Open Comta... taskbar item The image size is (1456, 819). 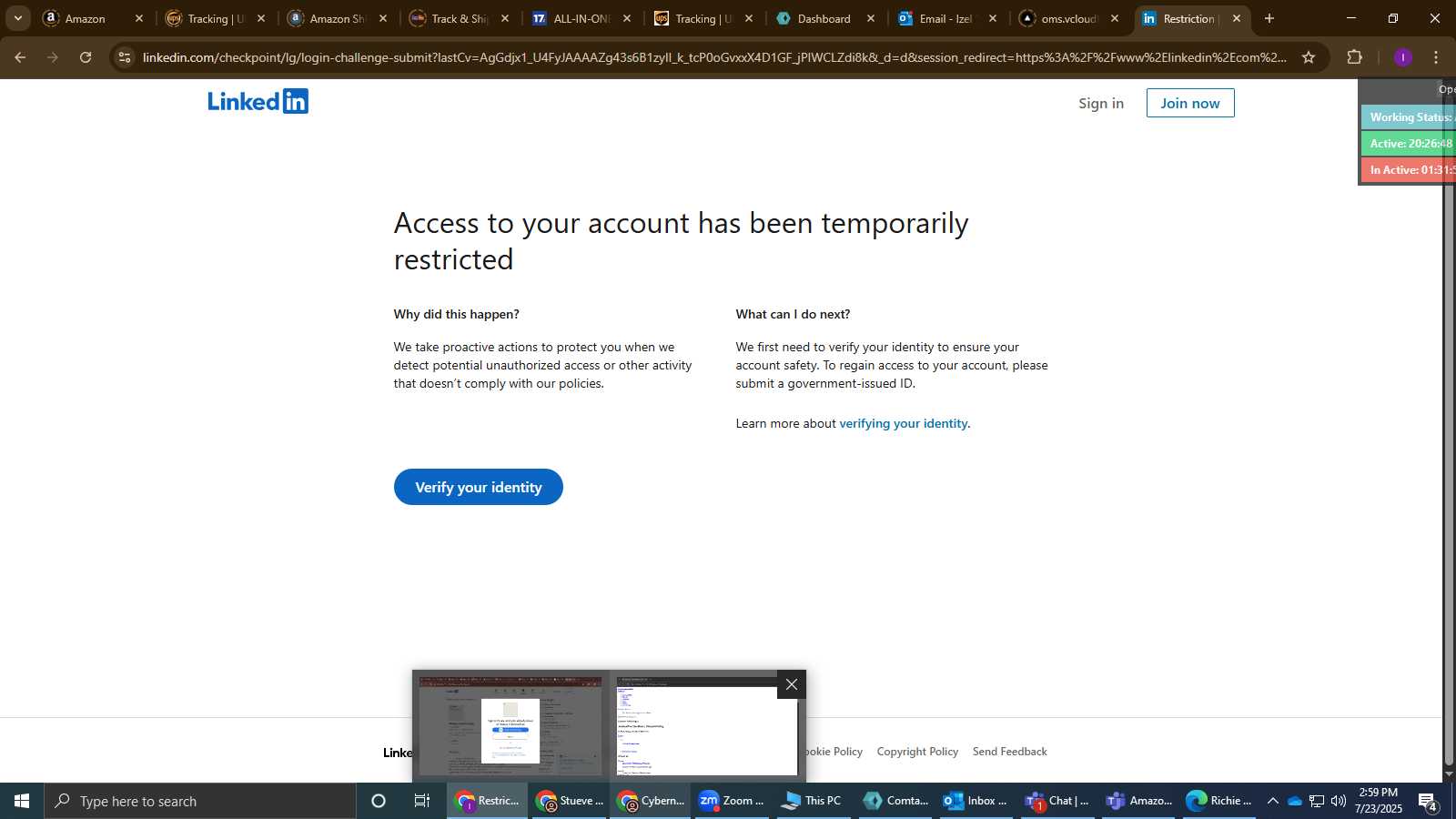click(x=896, y=801)
